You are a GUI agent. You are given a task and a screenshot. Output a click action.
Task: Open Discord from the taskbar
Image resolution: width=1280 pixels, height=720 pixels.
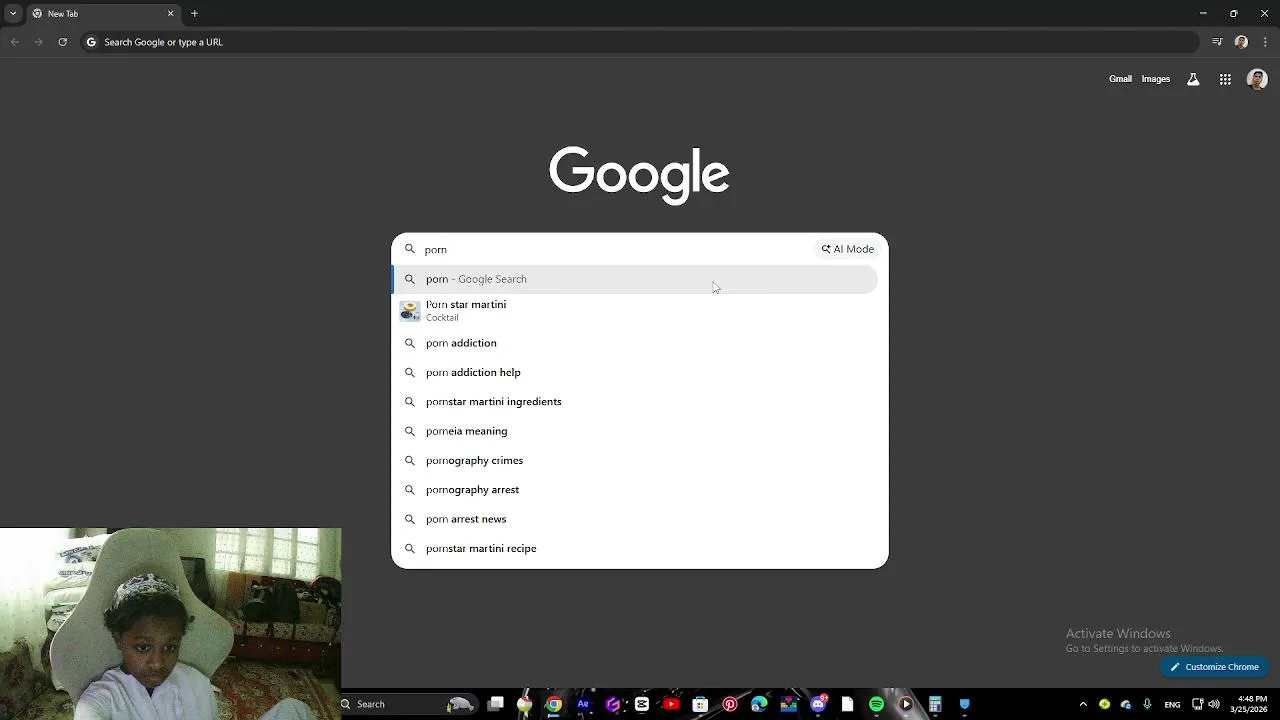pyautogui.click(x=818, y=704)
